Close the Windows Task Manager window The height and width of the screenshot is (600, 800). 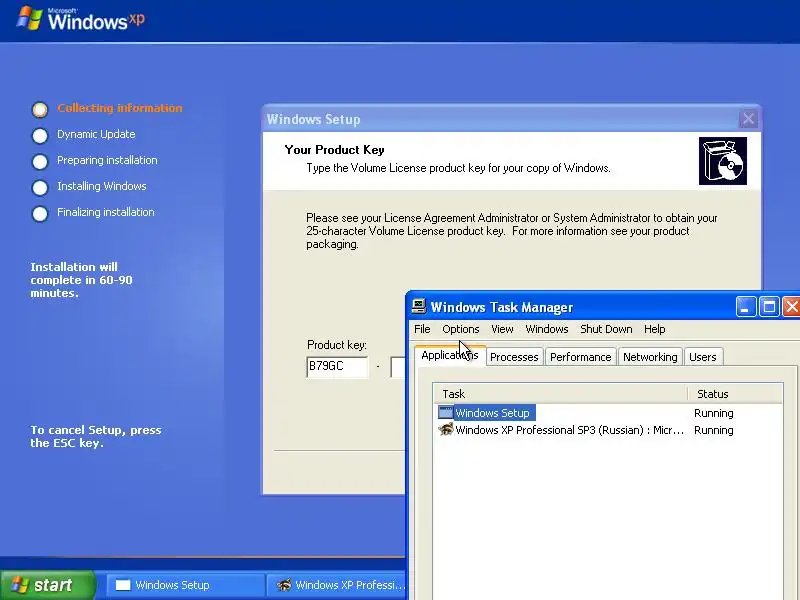coord(791,307)
